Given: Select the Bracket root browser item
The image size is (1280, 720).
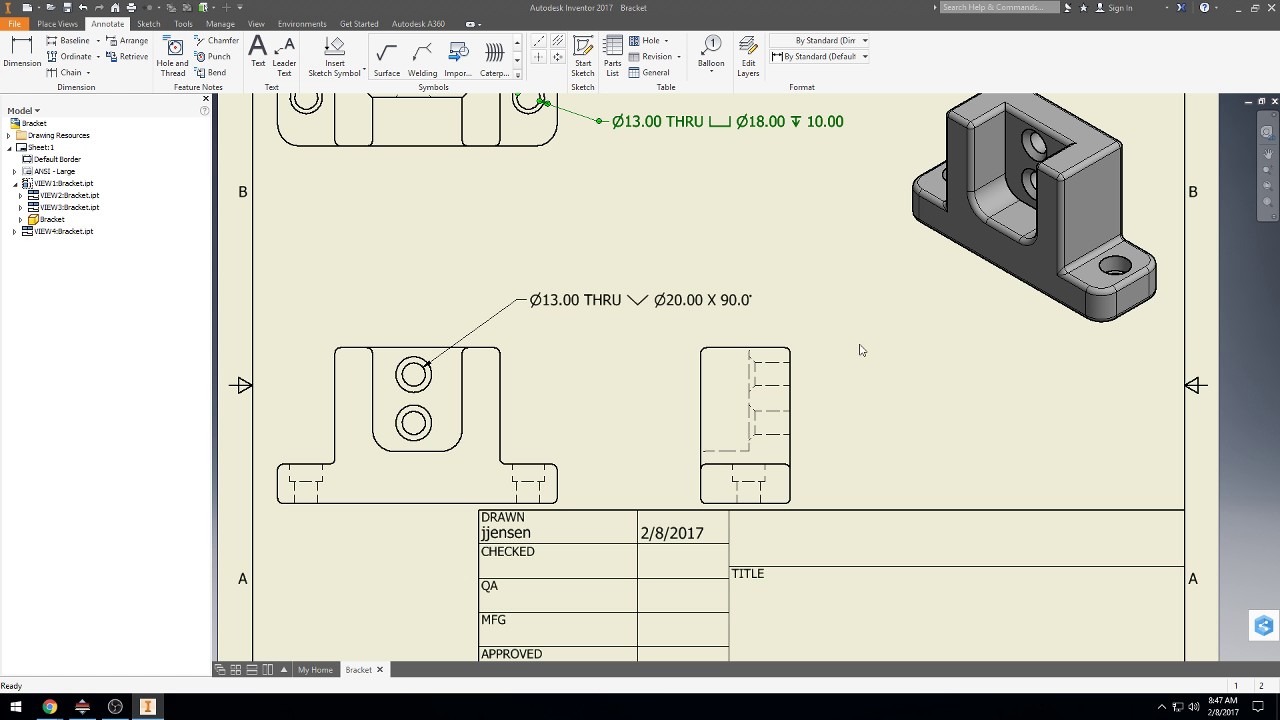Looking at the screenshot, I should (28, 124).
